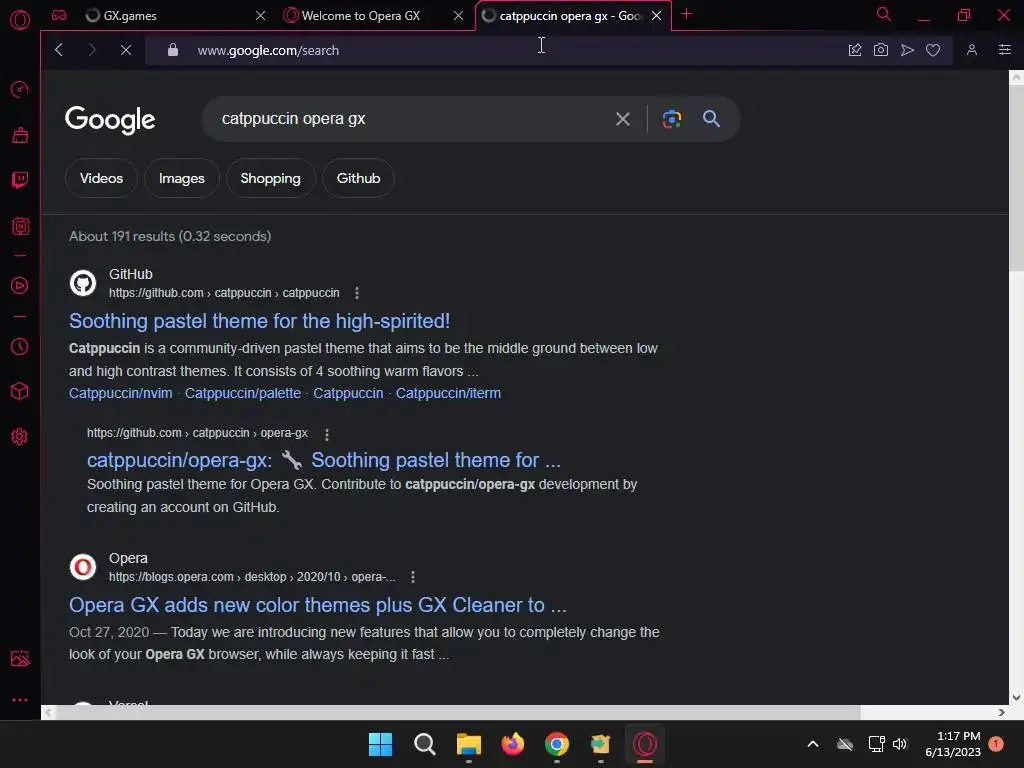
Task: Search by image using Google Lens icon
Action: click(x=672, y=119)
